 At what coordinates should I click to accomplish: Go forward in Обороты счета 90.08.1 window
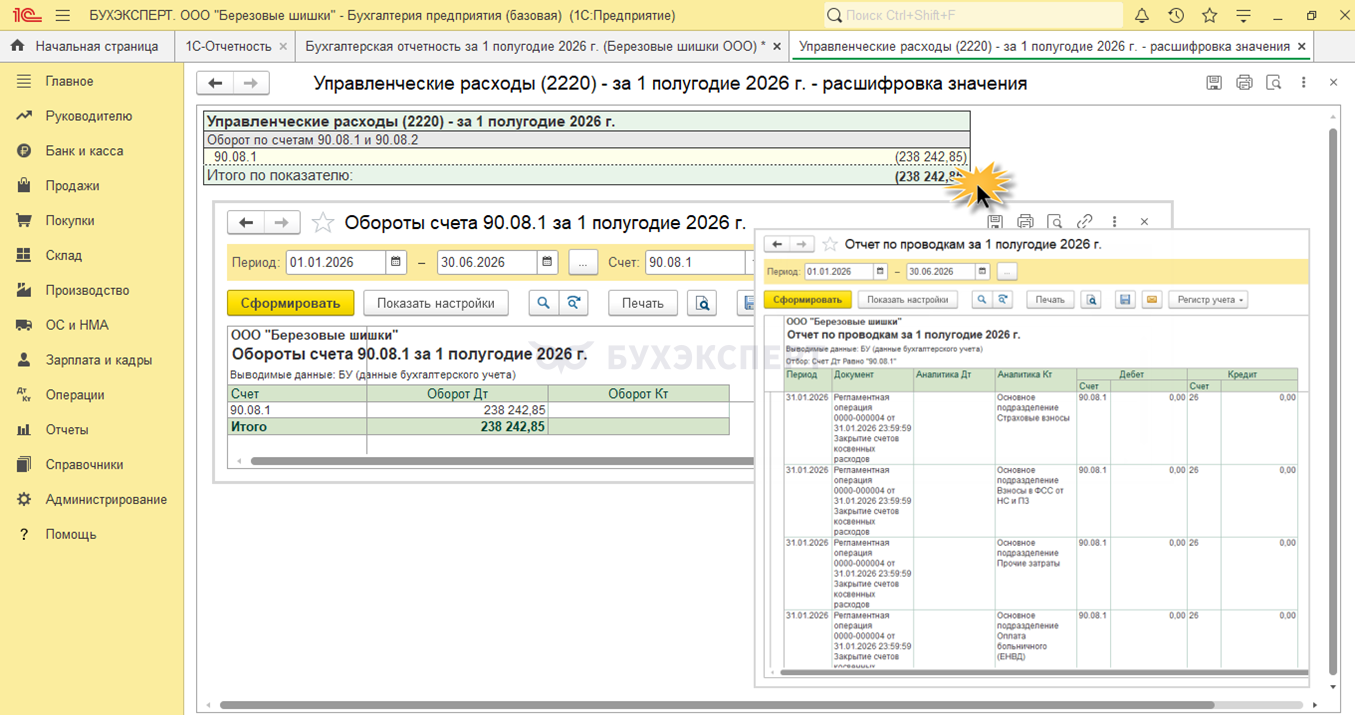(x=282, y=222)
